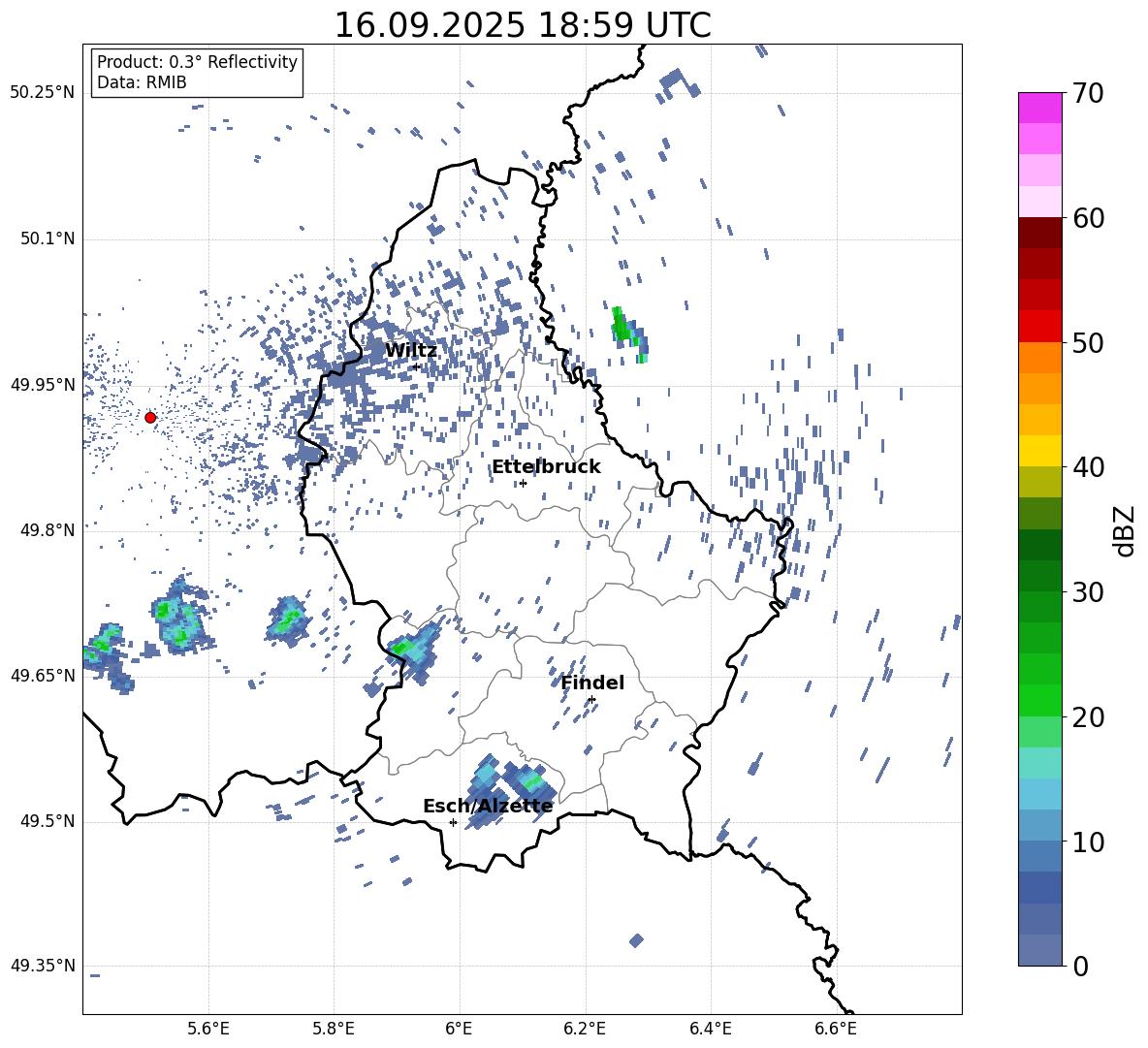Screen dimensions: 1148x1048
Task: Click the 49.35°N latitude label
Action: pos(43,966)
